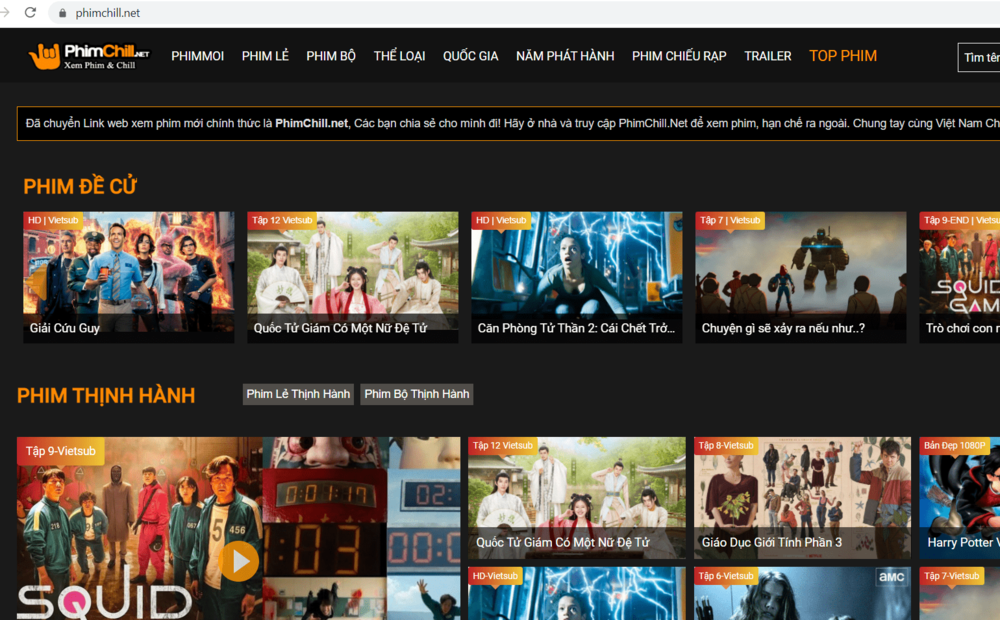Click the Tập 7 | Vietsub badge in featured row
1000x620 pixels.
(x=730, y=221)
